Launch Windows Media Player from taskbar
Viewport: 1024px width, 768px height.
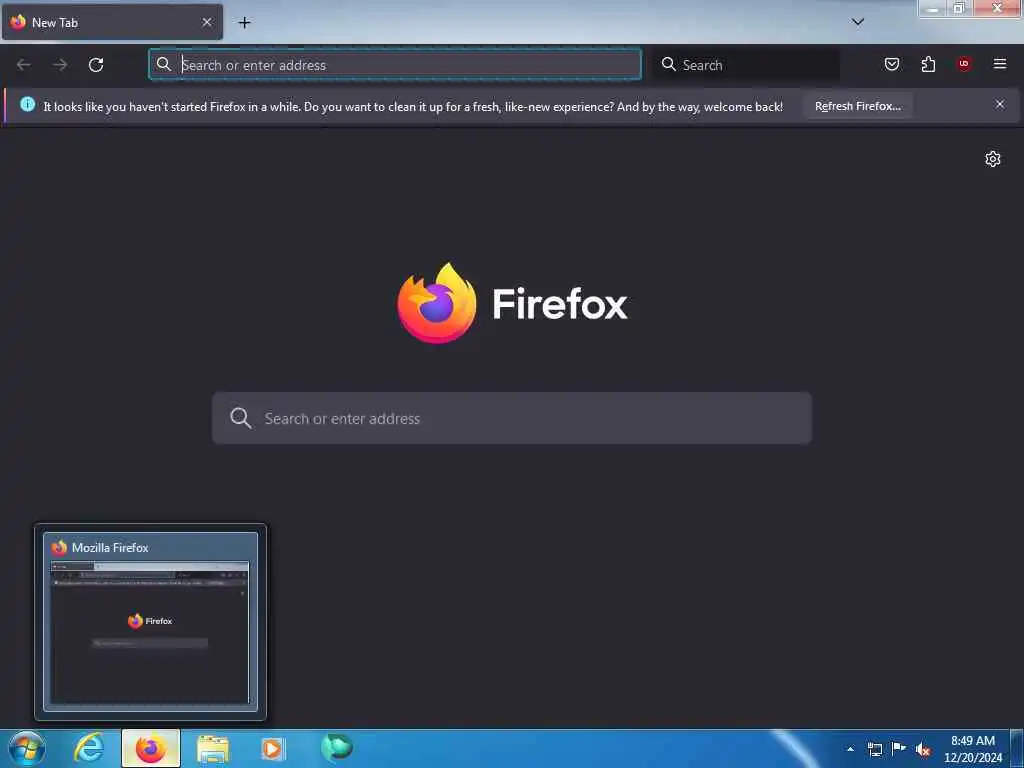273,748
